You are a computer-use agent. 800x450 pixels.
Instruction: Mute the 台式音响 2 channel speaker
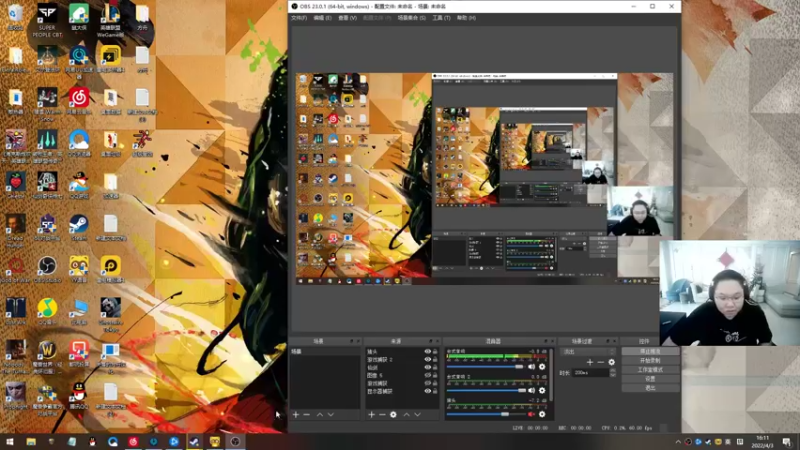click(x=532, y=390)
